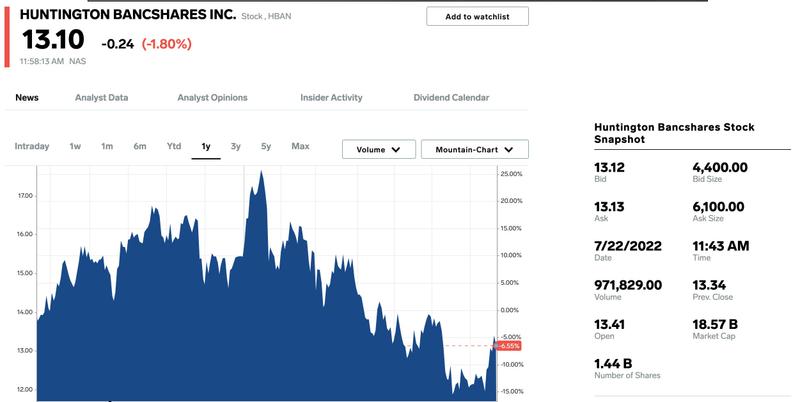Click the Add to watchlist button
The height and width of the screenshot is (402, 800).
pyautogui.click(x=477, y=16)
